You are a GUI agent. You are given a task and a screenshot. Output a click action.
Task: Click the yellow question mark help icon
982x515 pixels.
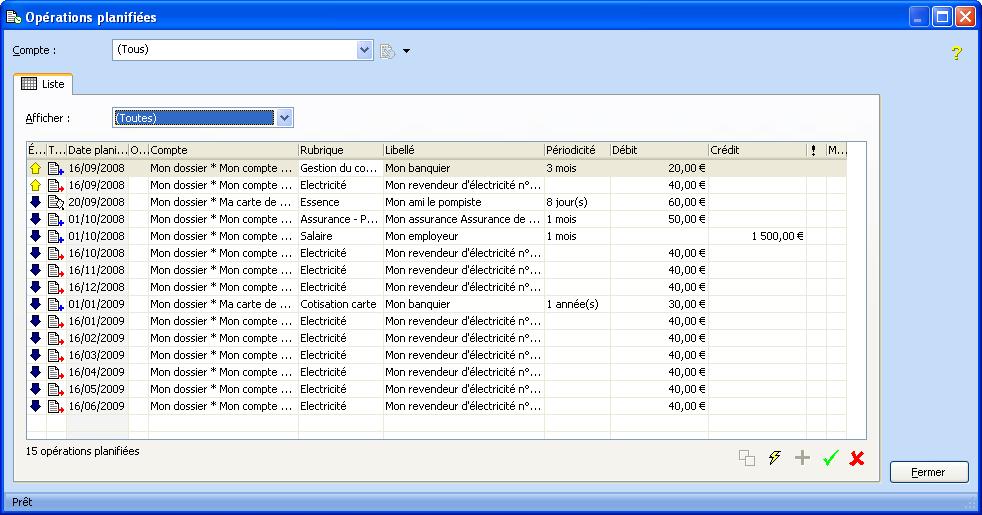[x=956, y=53]
